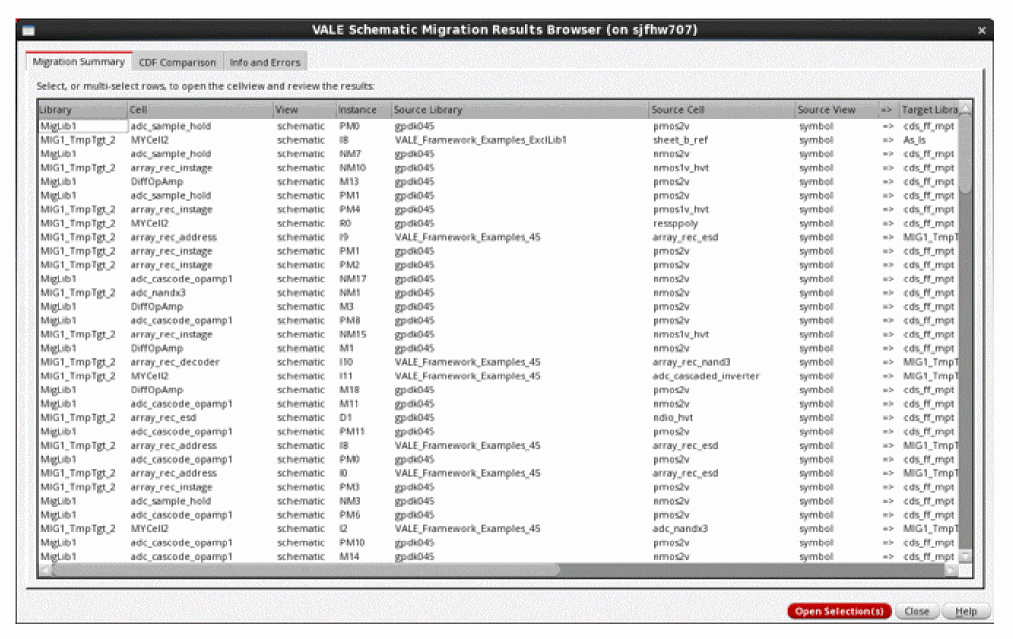Image resolution: width=1013 pixels, height=639 pixels.
Task: Sort by the View column header
Action: pos(304,109)
